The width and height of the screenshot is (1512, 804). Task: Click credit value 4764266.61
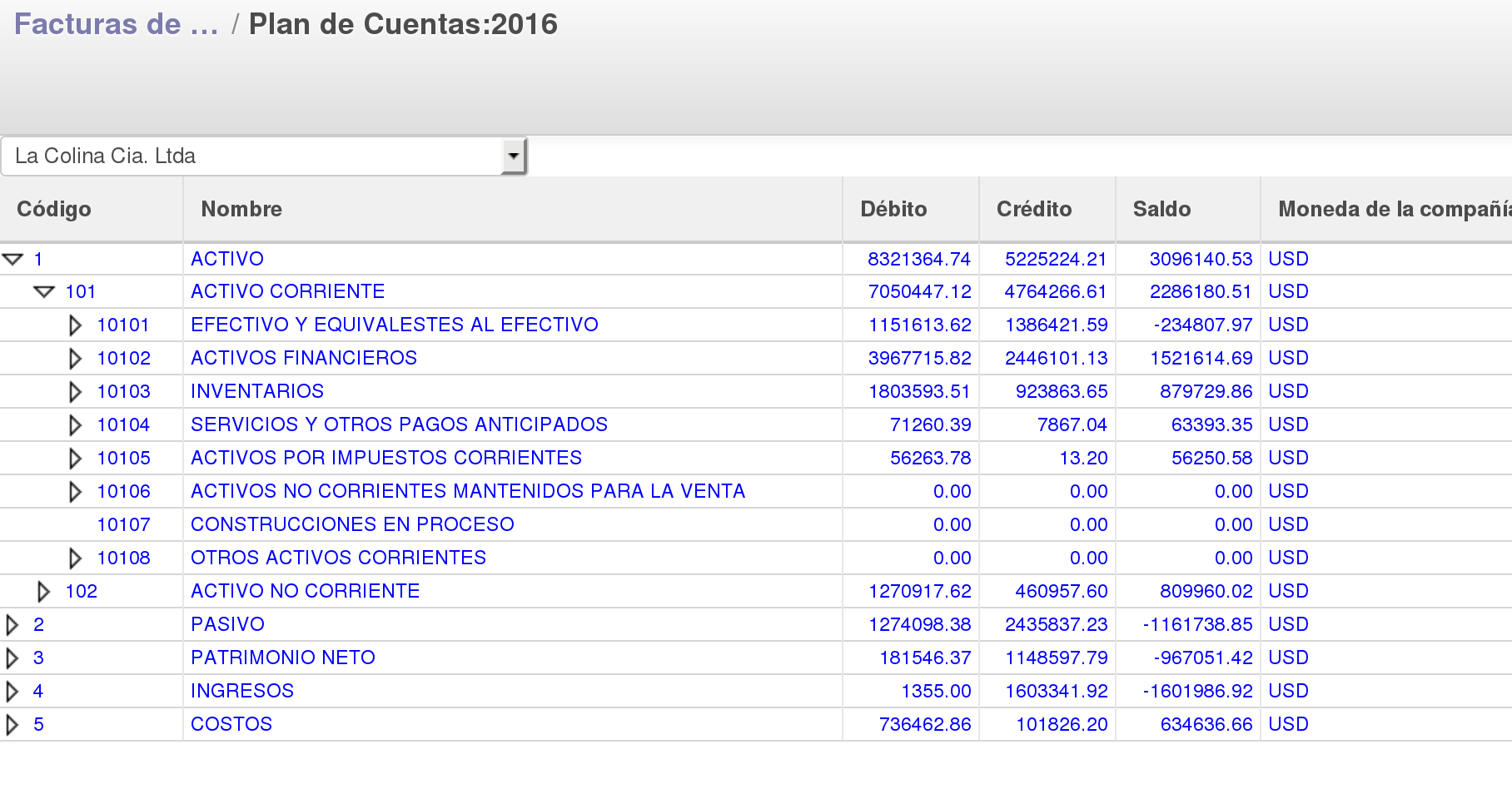(x=1056, y=291)
